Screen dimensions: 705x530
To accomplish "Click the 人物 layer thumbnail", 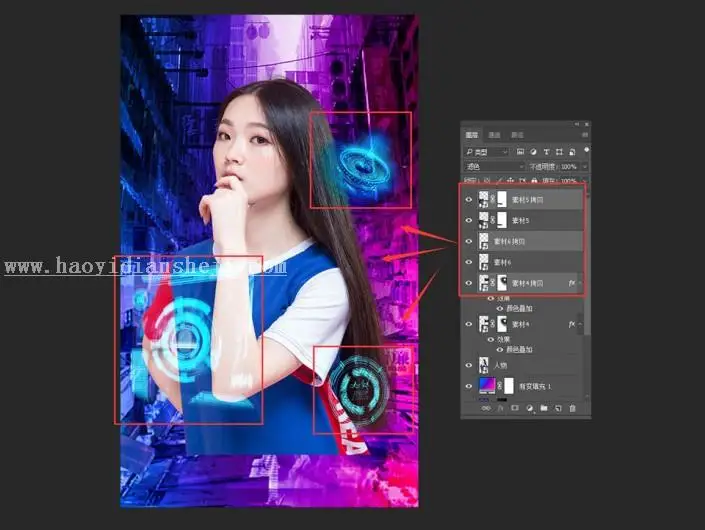I will pos(484,365).
